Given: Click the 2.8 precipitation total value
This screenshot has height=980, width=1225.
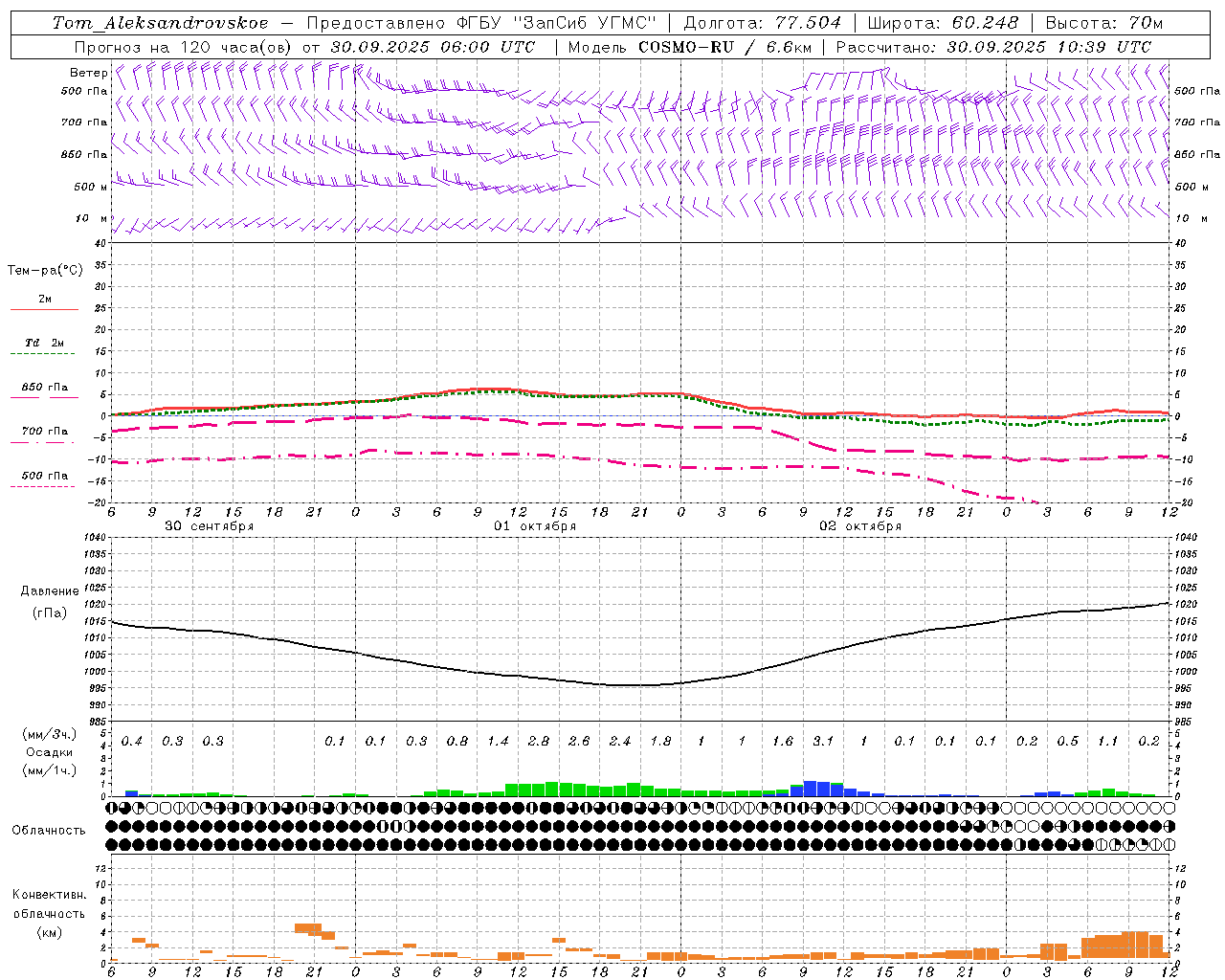Looking at the screenshot, I should point(539,741).
